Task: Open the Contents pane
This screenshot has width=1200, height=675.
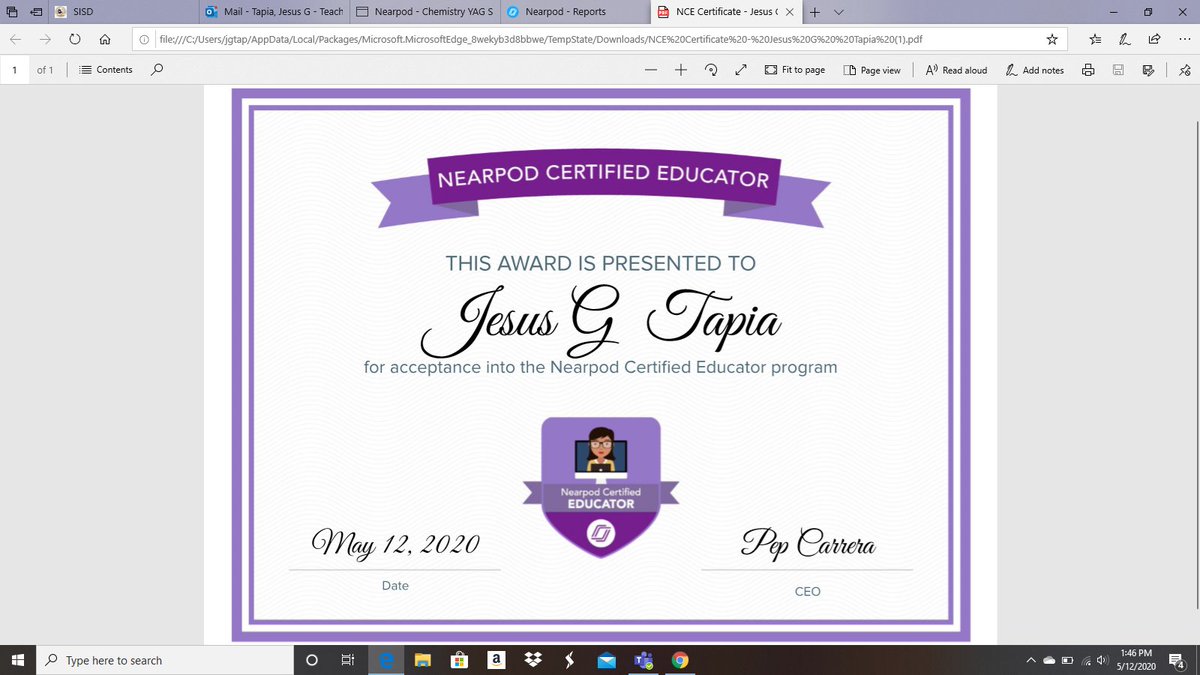Action: (x=106, y=70)
